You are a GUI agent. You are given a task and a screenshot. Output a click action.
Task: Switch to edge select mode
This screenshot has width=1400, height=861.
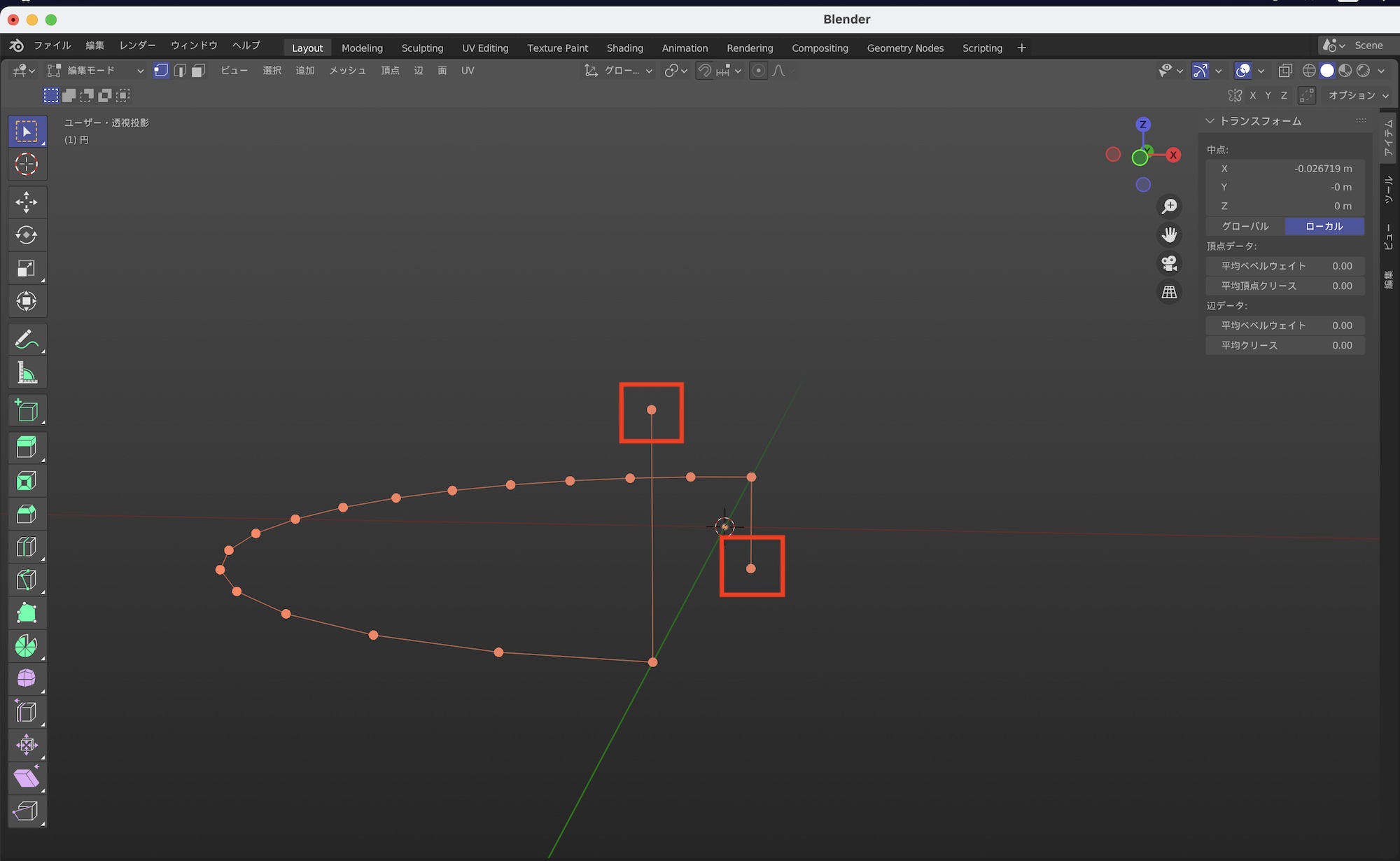tap(180, 71)
